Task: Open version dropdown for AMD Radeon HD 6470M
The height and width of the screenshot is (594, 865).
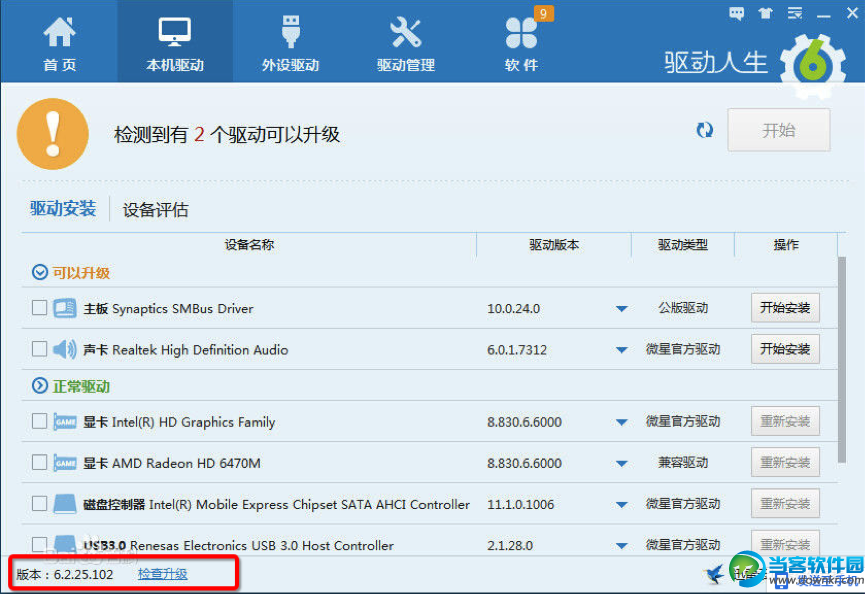Action: tap(622, 464)
